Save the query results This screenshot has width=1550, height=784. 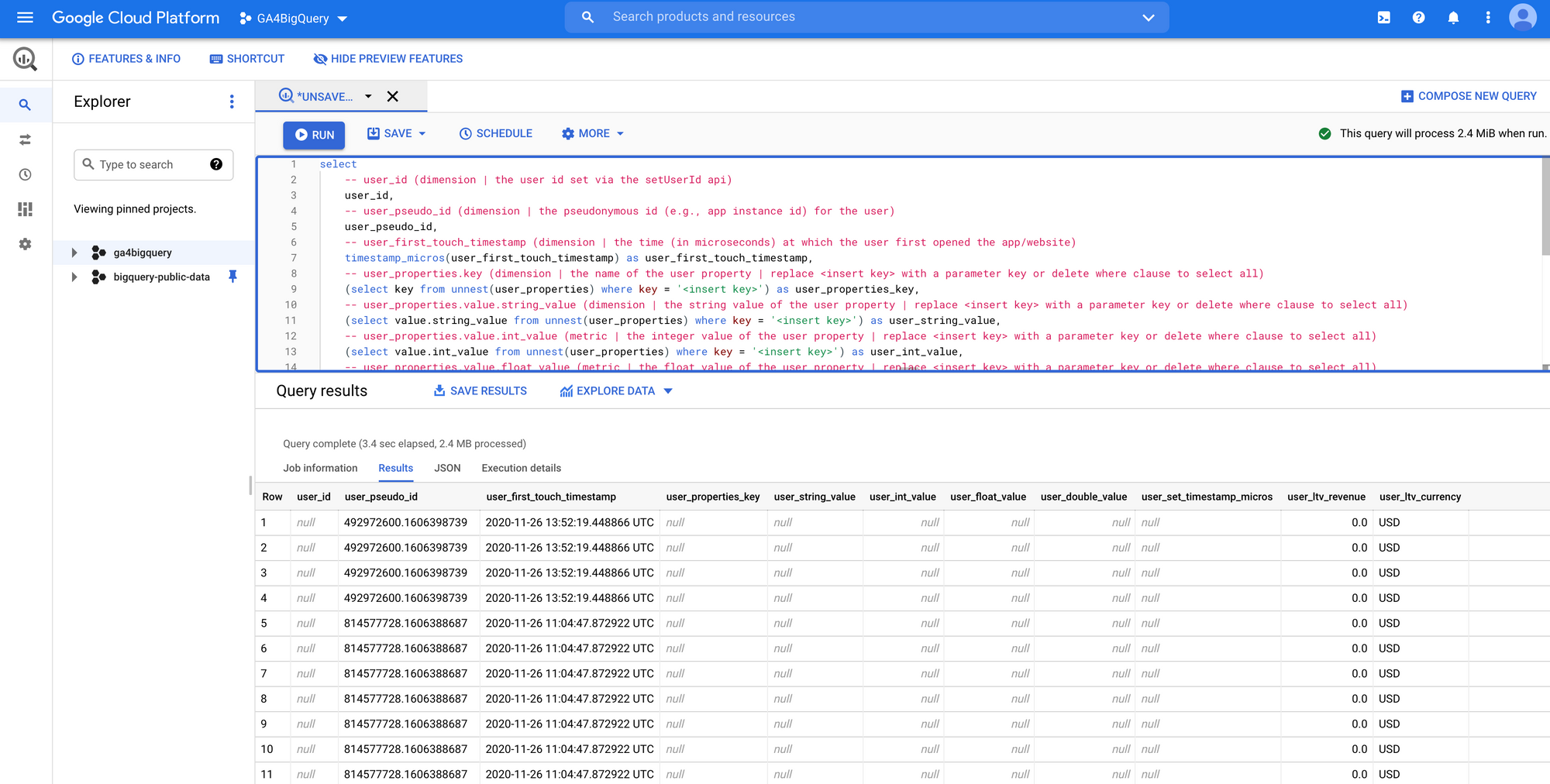[x=480, y=391]
